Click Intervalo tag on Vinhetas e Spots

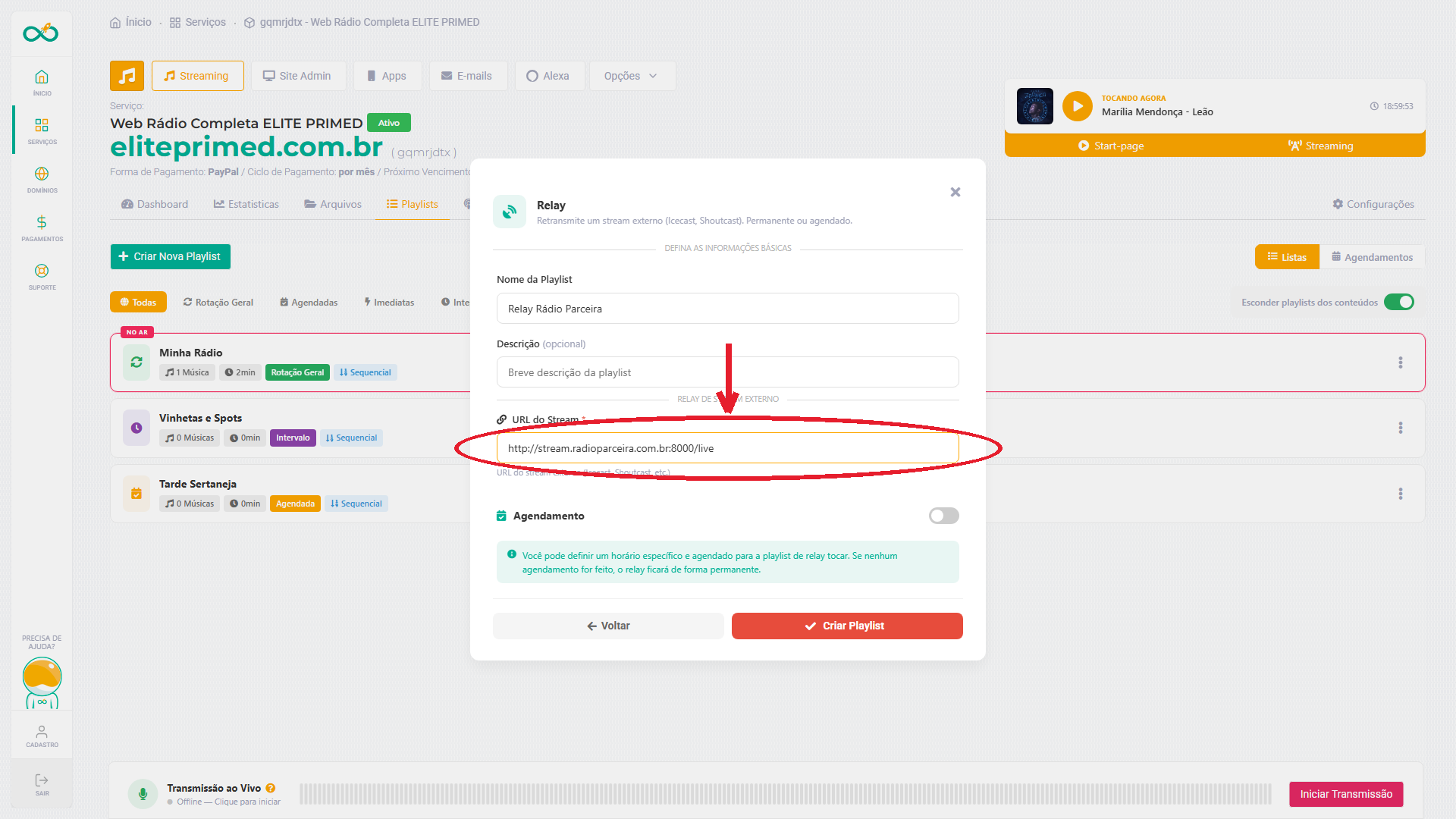tap(293, 438)
